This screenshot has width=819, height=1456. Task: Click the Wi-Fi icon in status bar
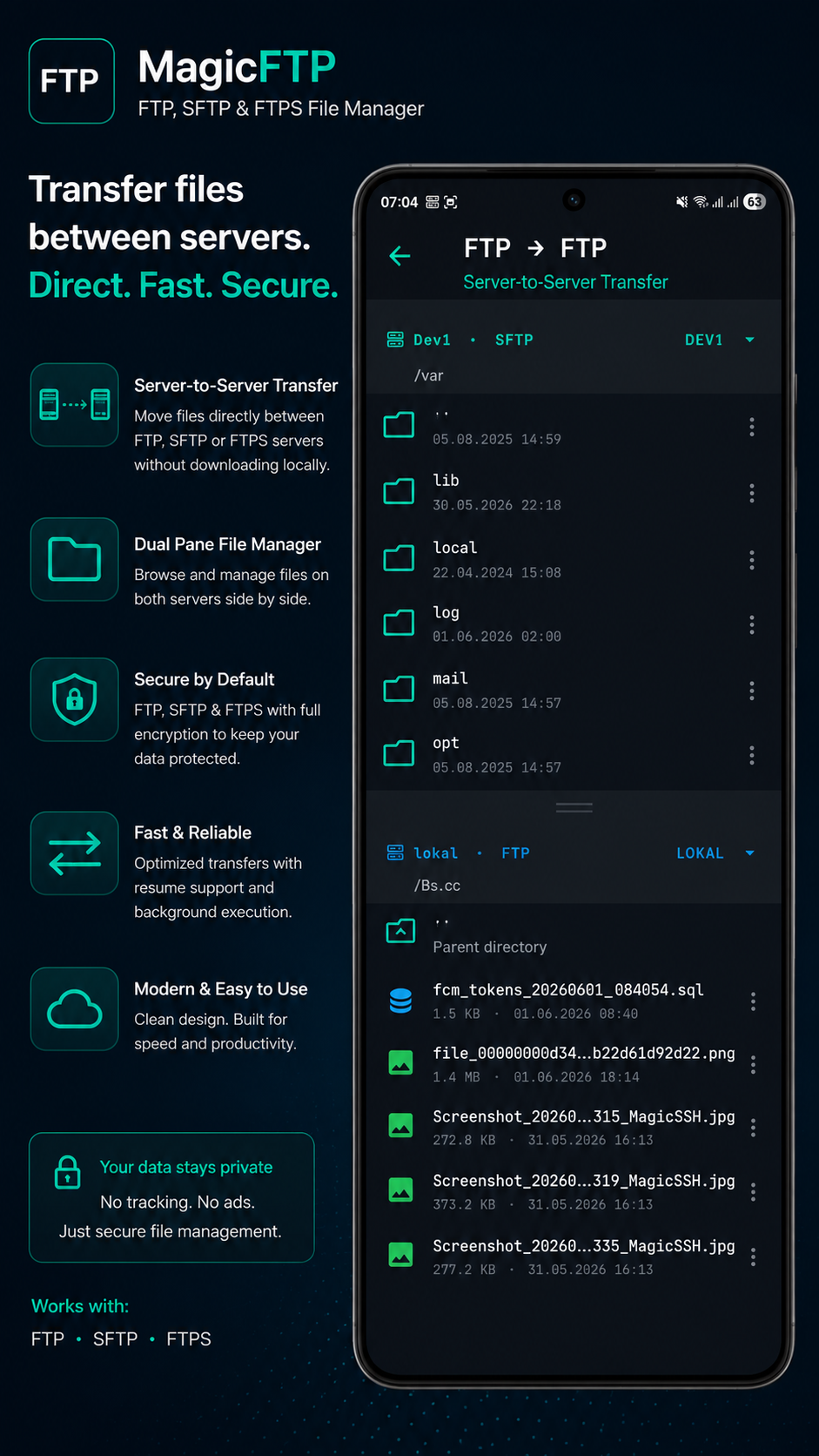(701, 202)
